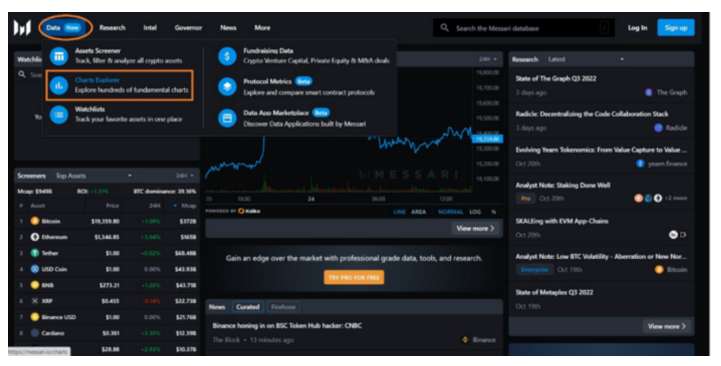Set chart scale to LOG
Viewport: 721px width, 366px height.
point(475,212)
